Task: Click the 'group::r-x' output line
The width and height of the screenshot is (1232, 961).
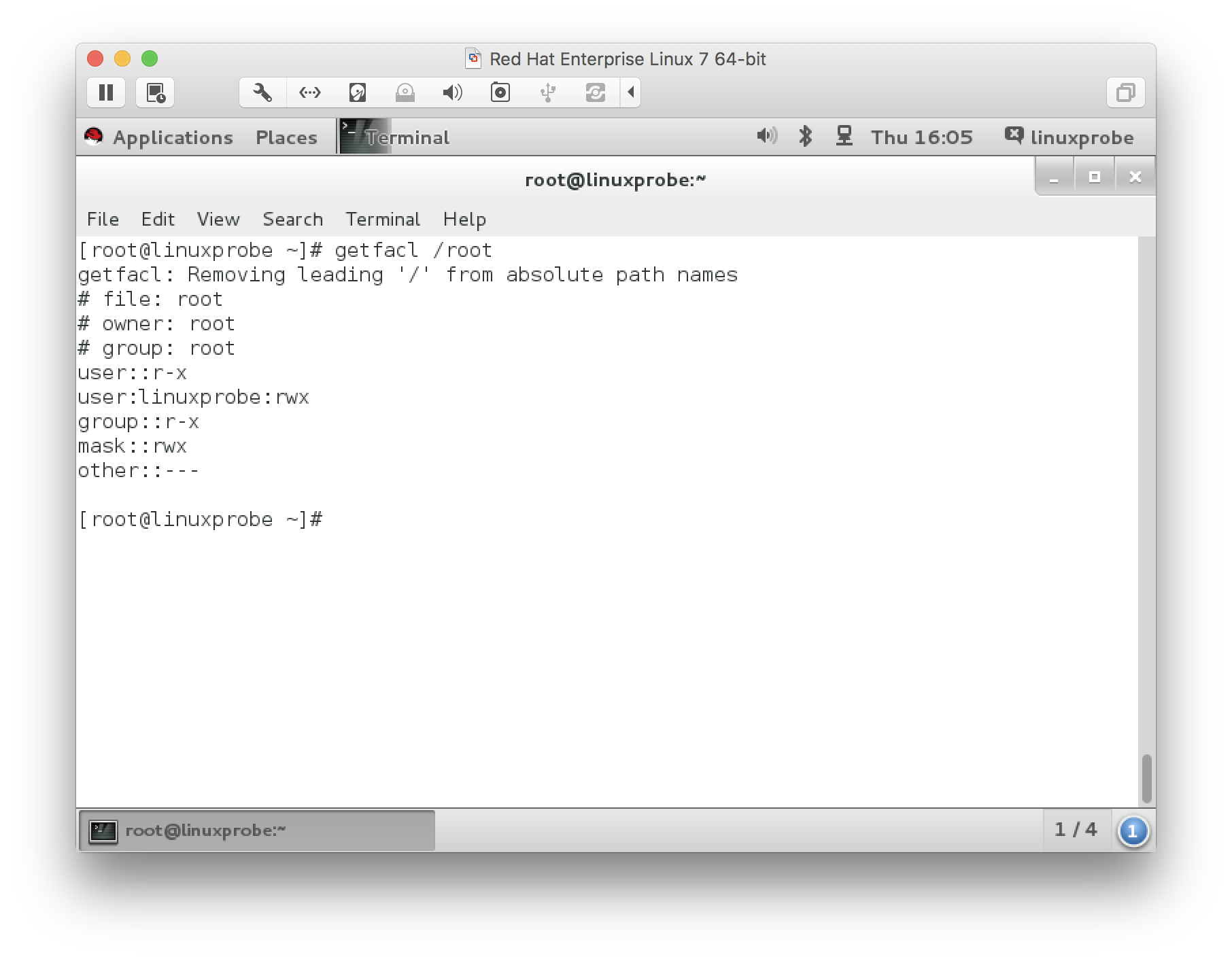Action: [139, 421]
